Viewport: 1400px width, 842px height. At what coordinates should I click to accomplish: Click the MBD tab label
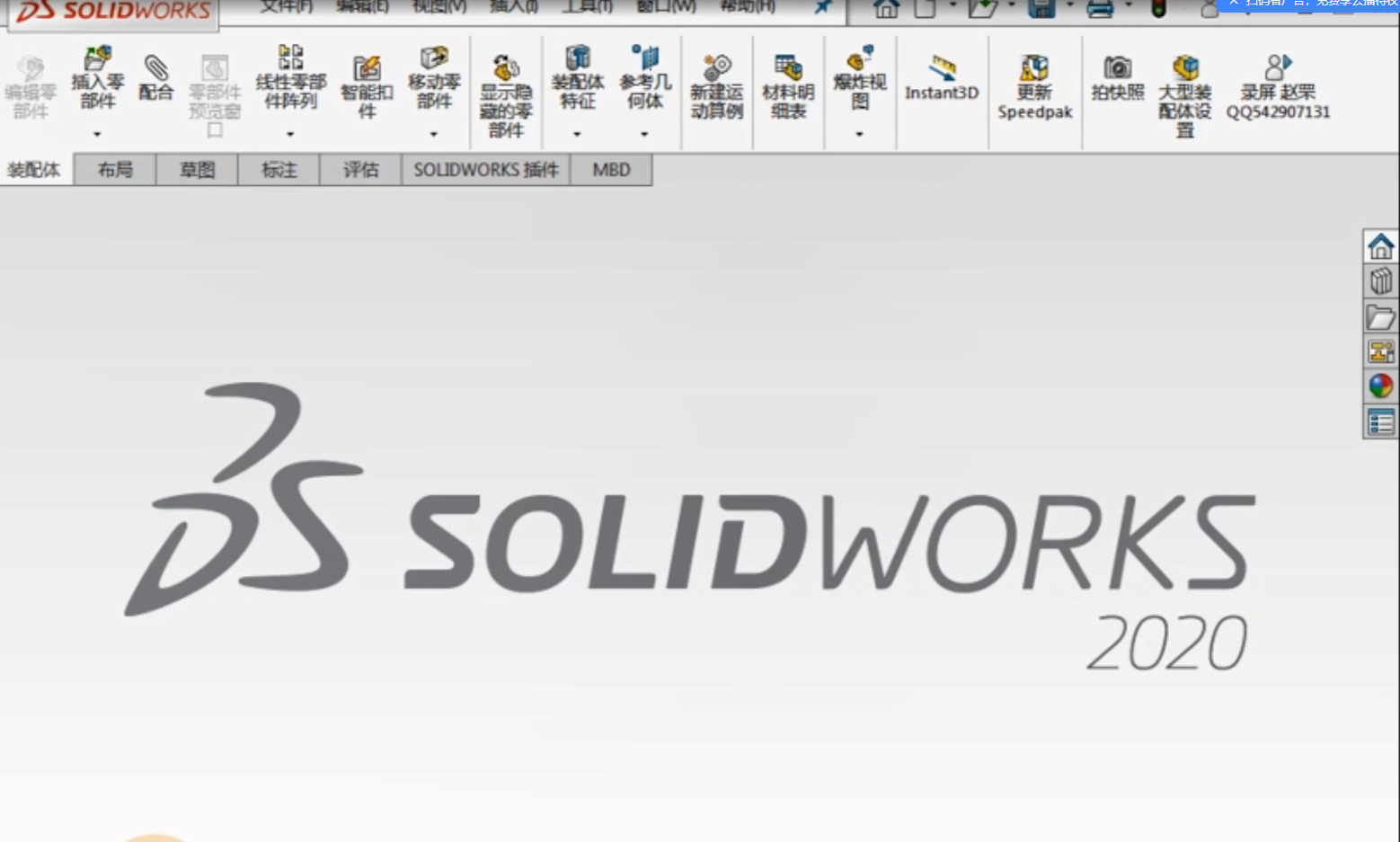point(611,170)
